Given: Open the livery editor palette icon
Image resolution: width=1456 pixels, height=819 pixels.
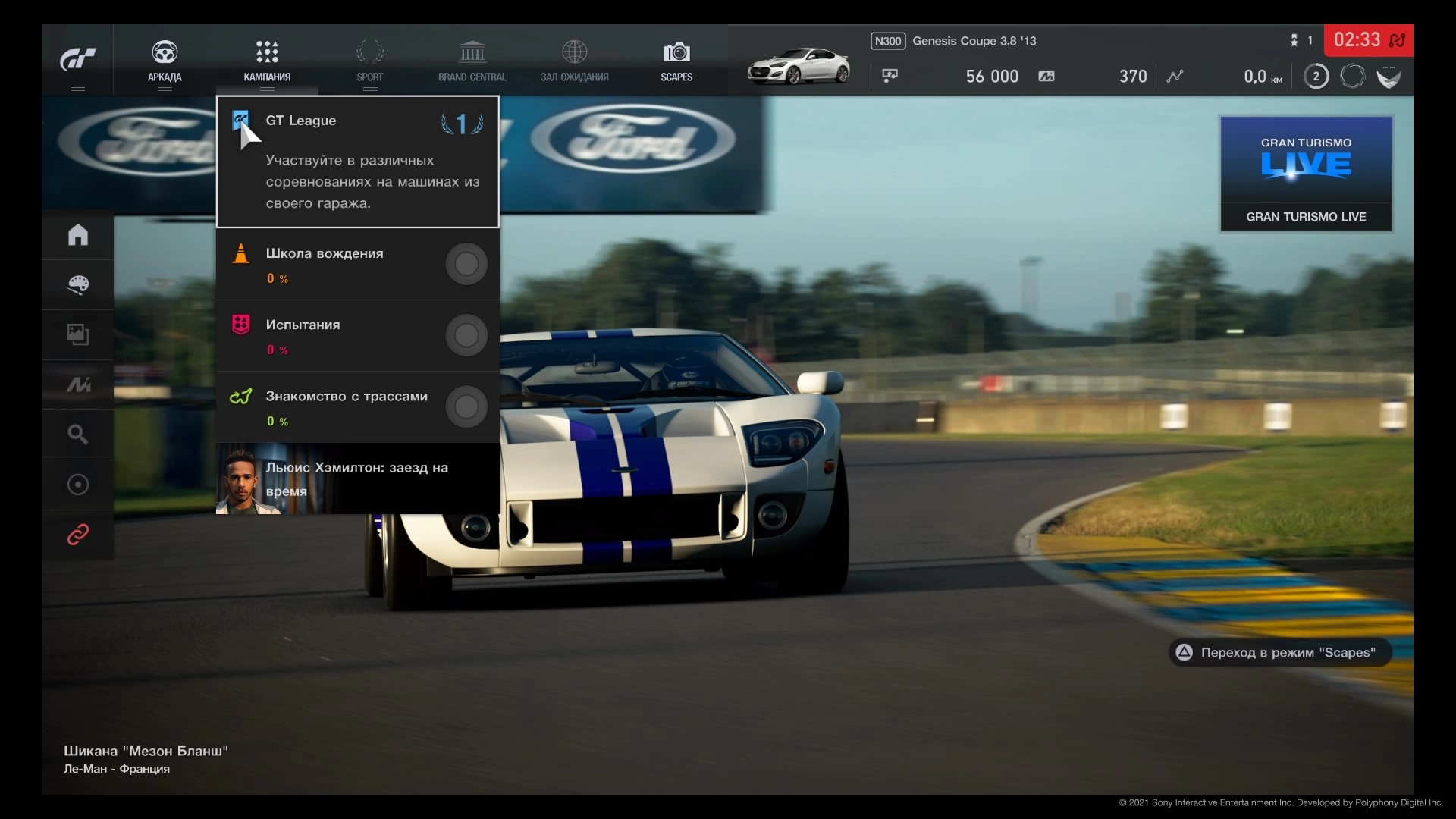Looking at the screenshot, I should 78,285.
